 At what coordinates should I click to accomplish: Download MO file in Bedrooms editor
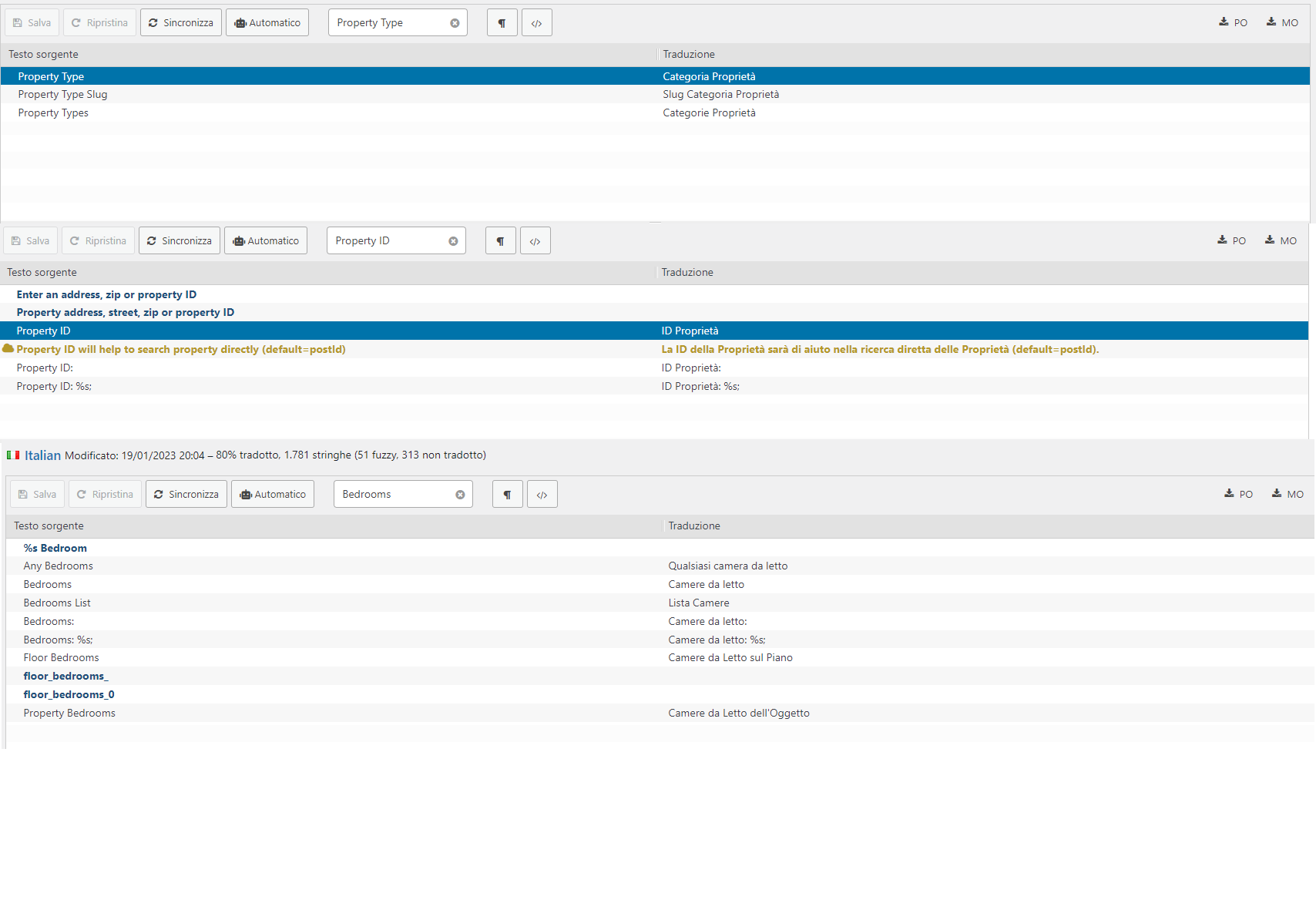tap(1287, 494)
